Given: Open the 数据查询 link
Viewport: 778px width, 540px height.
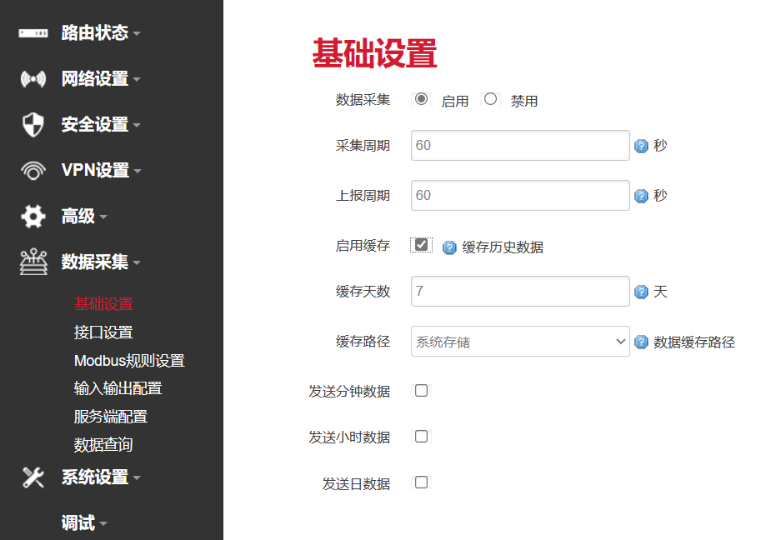Looking at the screenshot, I should tap(103, 444).
